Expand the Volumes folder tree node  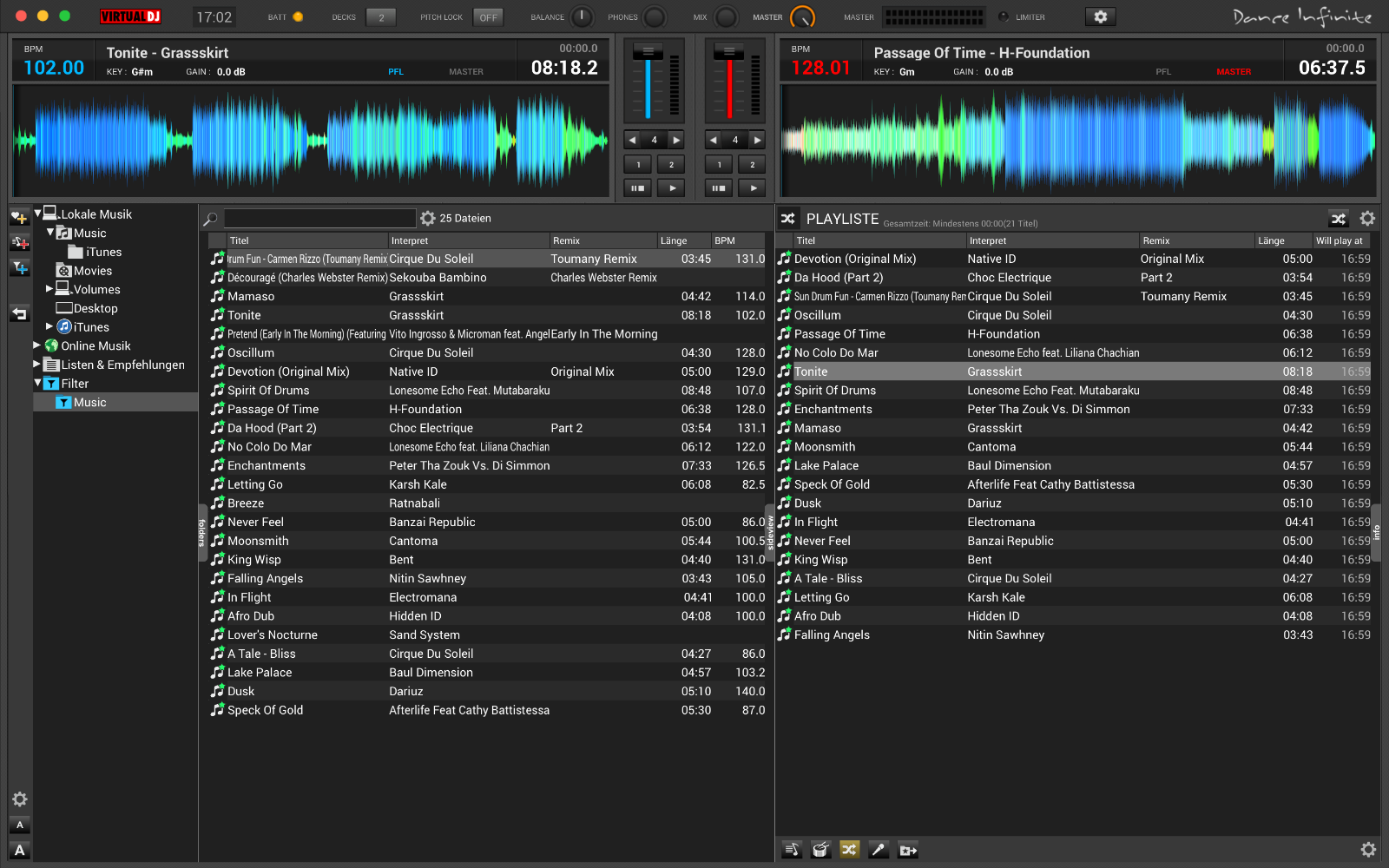49,289
